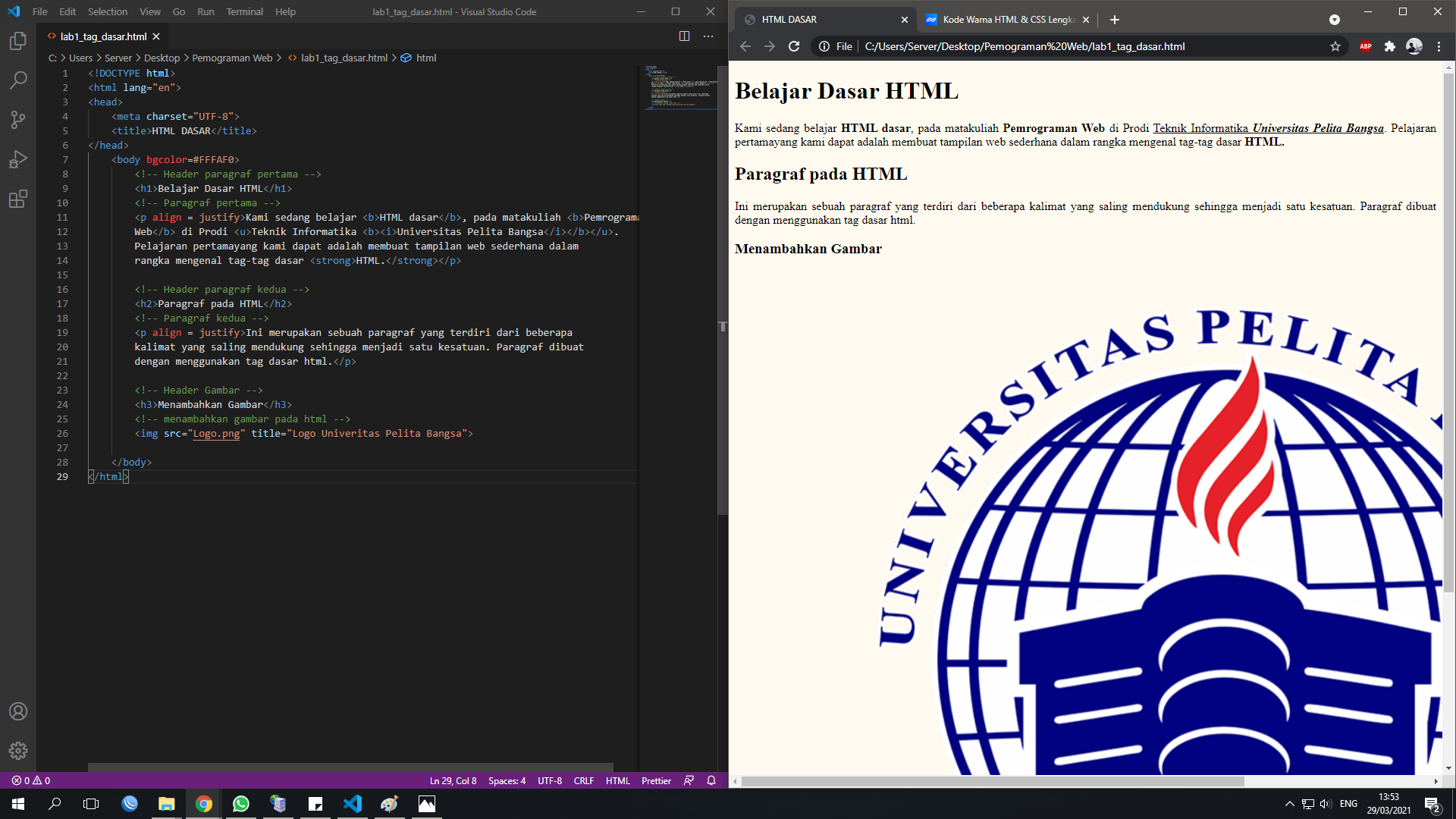The image size is (1456, 819).
Task: Expand the Pemograman Web breadcrumb
Action: 232,58
